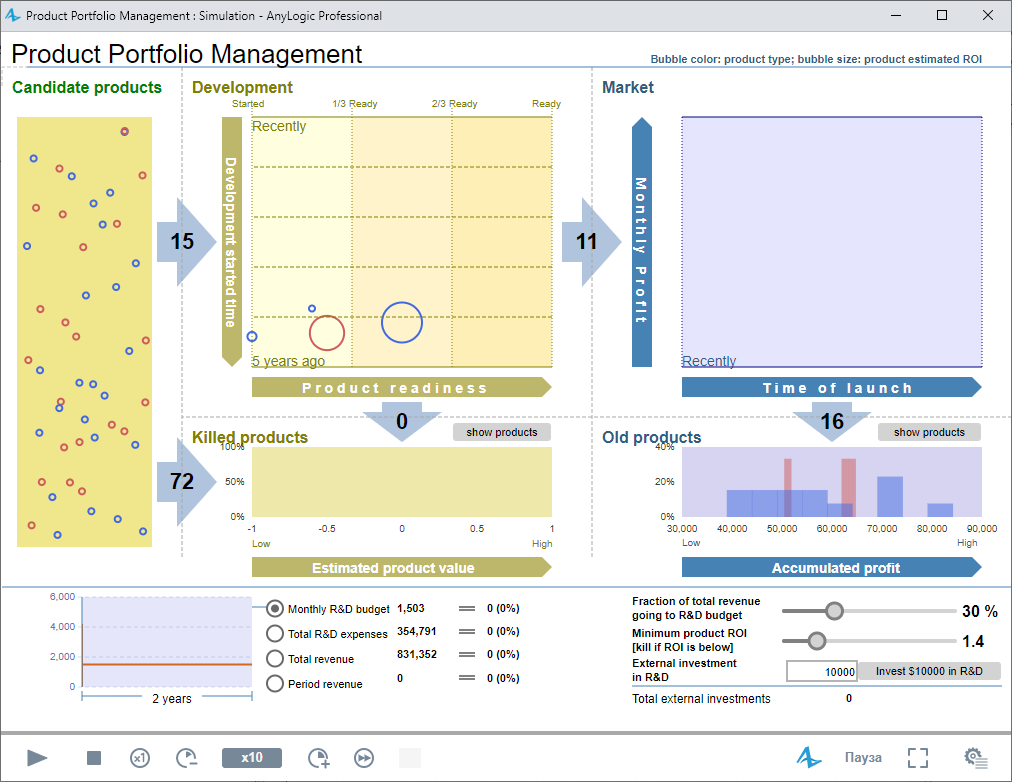Start the simulation with the play button
The width and height of the screenshot is (1012, 782).
click(x=37, y=757)
